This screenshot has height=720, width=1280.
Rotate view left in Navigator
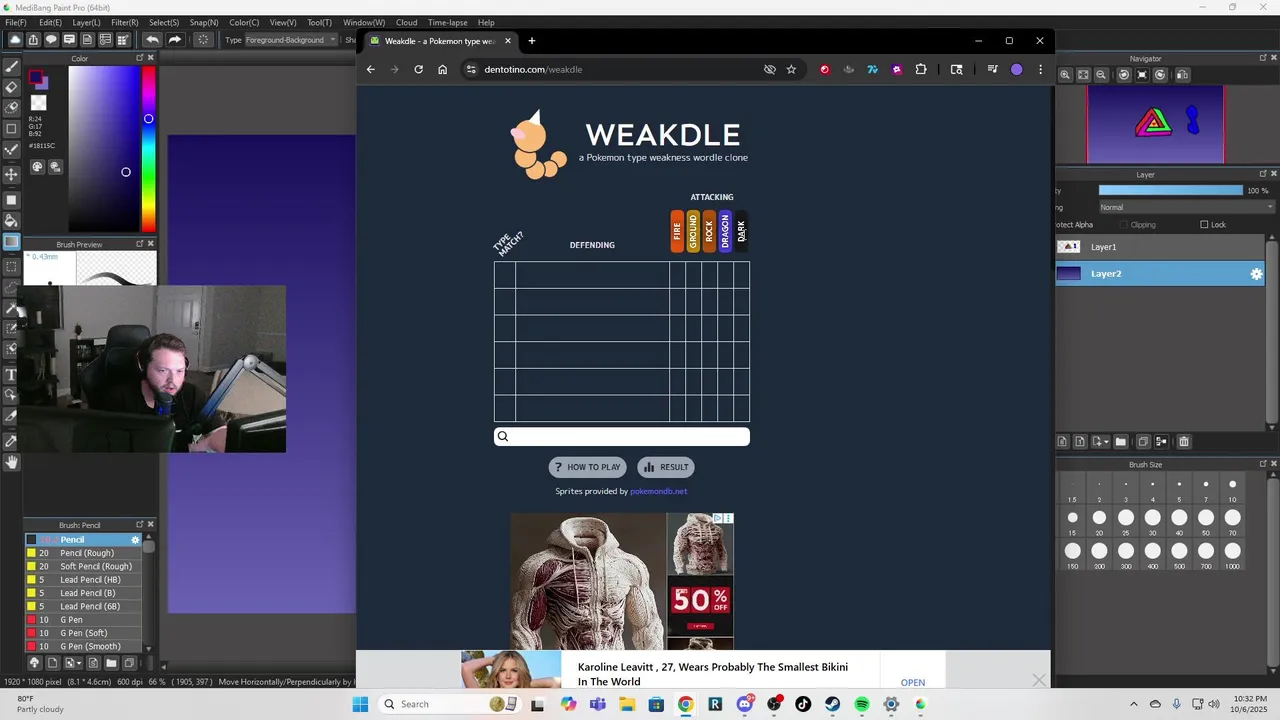[1124, 75]
